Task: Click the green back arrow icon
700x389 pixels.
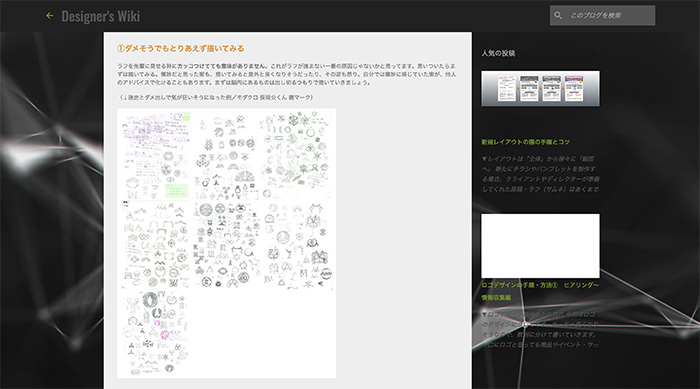Action: point(50,16)
